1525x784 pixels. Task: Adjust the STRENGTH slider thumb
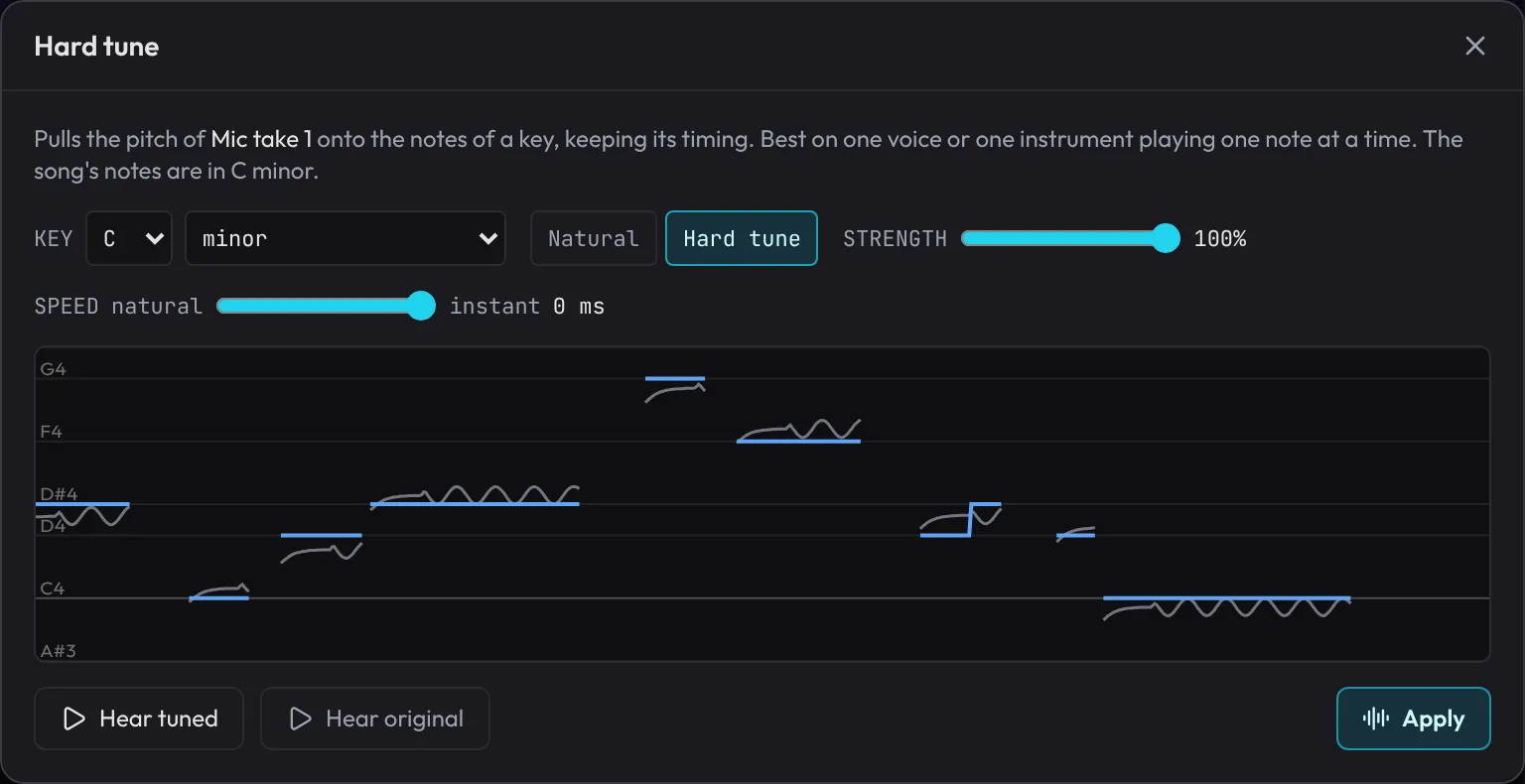click(1166, 238)
